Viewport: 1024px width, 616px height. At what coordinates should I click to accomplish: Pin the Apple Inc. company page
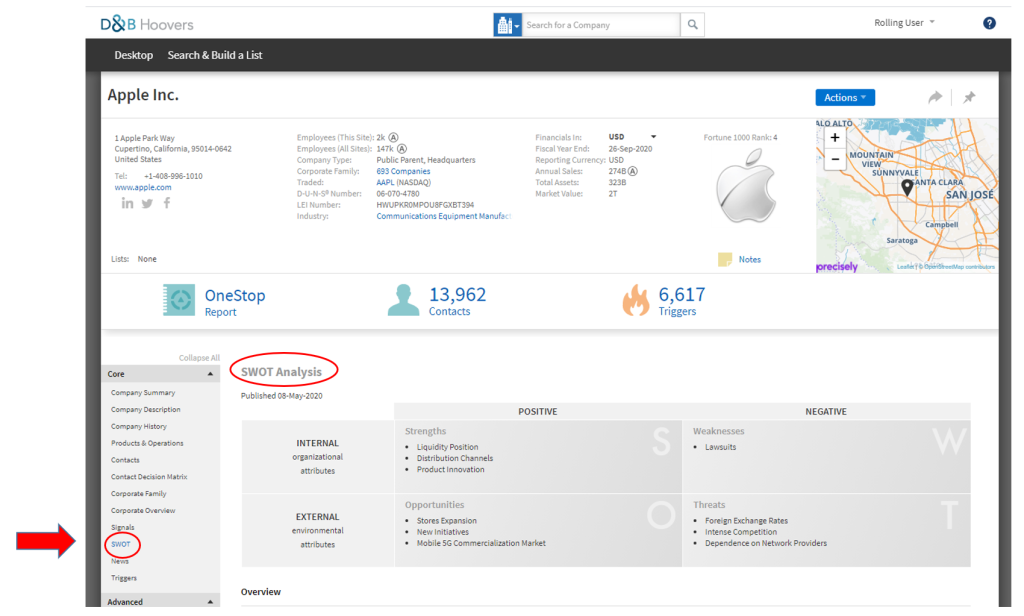969,97
